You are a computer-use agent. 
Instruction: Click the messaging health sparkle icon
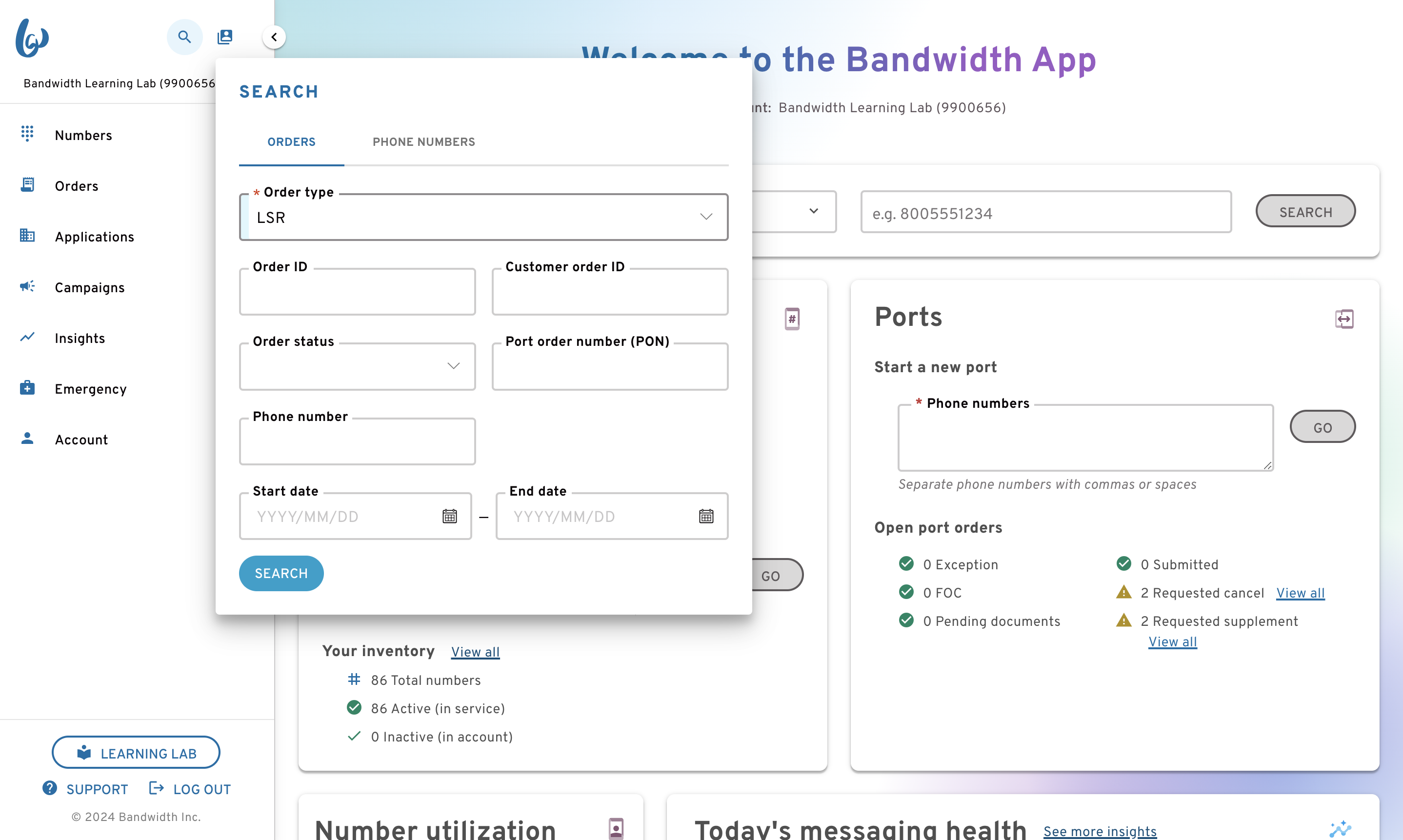click(x=1341, y=829)
